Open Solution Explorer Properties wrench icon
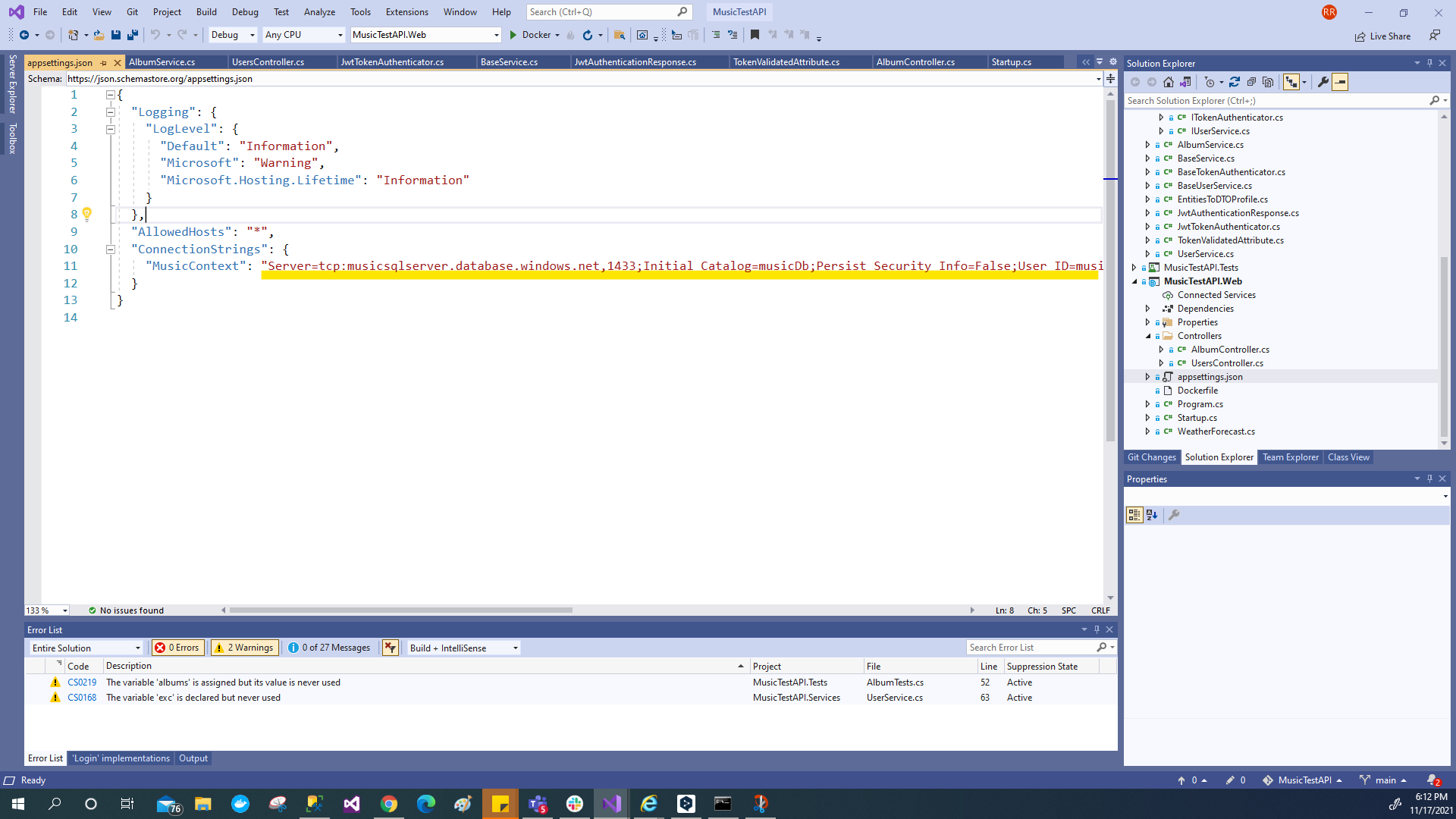 1323,82
